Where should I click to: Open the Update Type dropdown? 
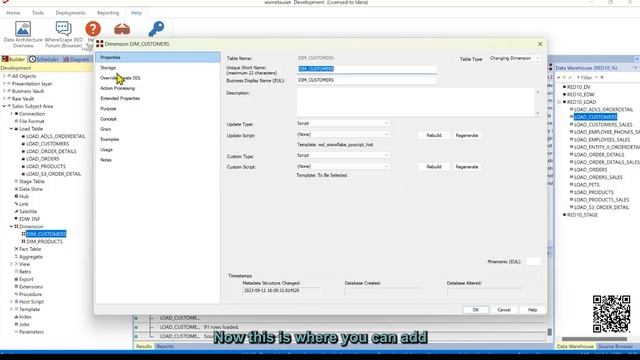[342, 123]
